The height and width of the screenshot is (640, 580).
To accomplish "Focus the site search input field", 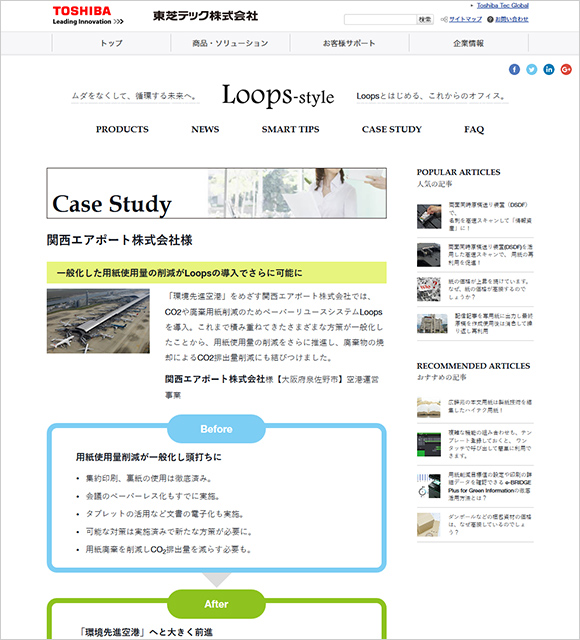I will coord(380,19).
